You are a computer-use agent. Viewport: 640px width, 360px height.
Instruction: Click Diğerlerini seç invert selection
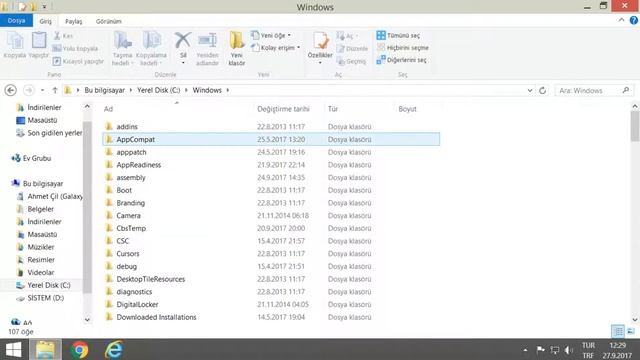(x=402, y=60)
